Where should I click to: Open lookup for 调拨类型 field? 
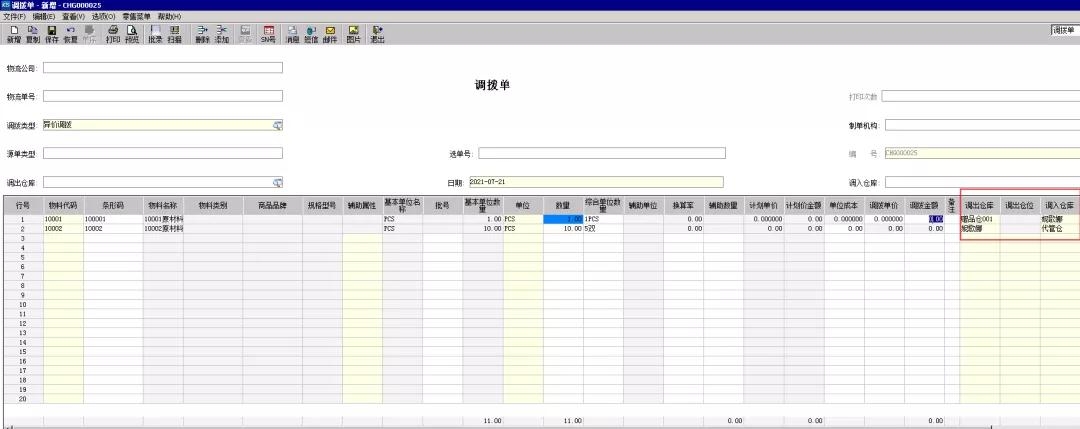(277, 125)
